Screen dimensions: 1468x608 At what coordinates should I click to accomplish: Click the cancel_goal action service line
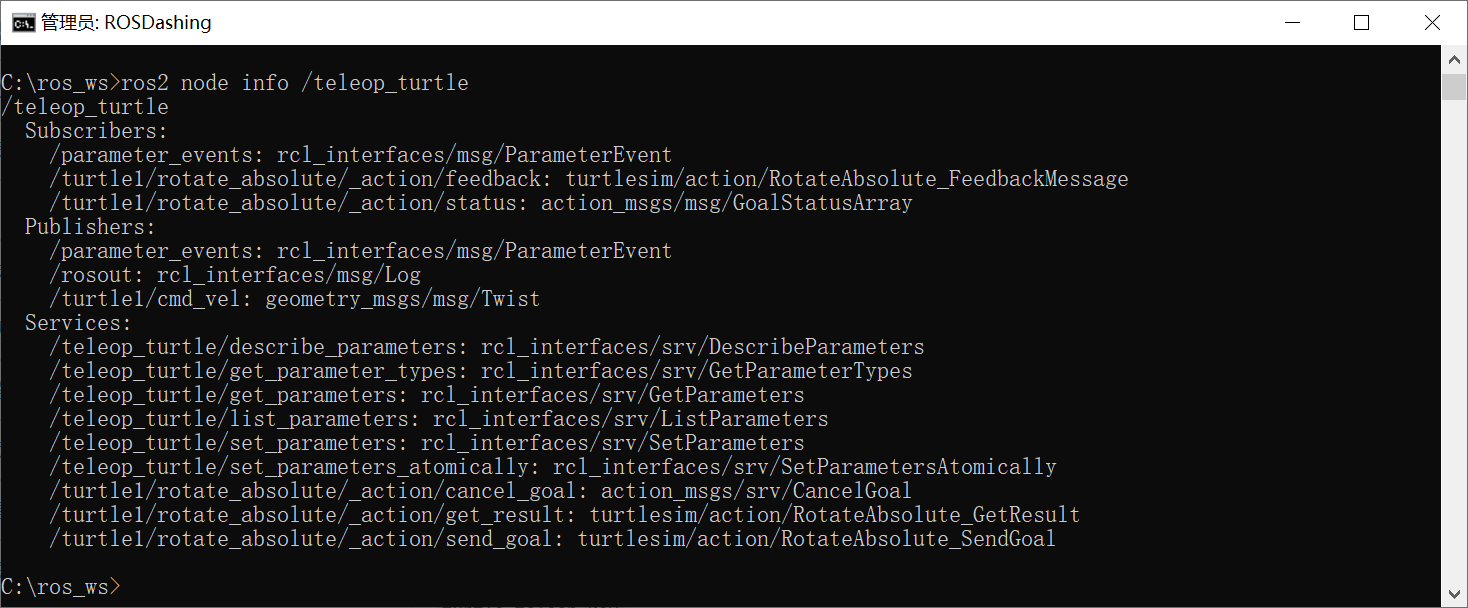[x=481, y=491]
